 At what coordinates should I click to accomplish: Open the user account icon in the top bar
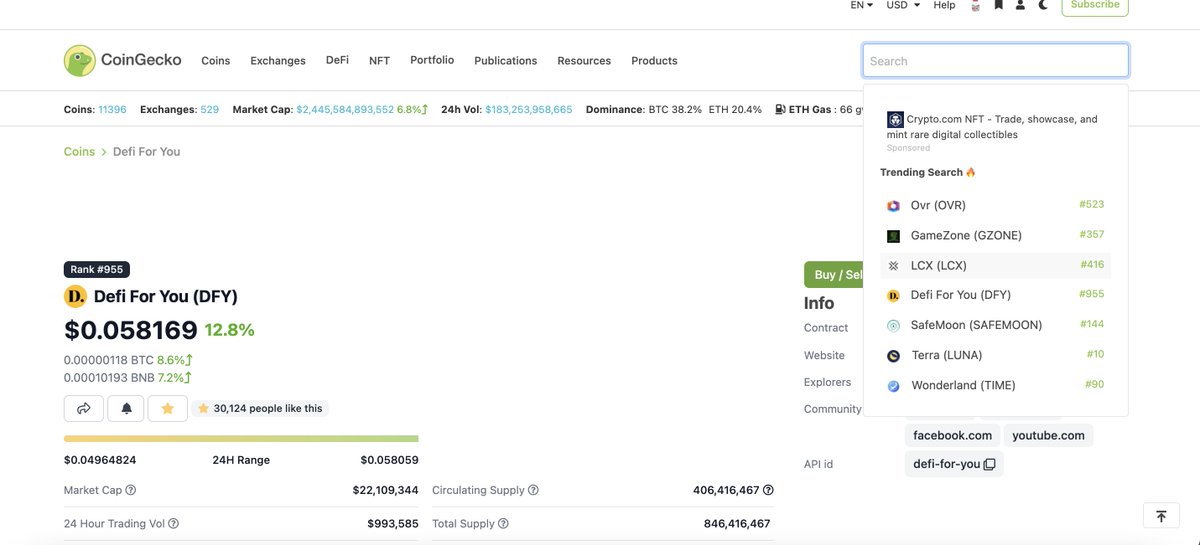coord(1020,5)
